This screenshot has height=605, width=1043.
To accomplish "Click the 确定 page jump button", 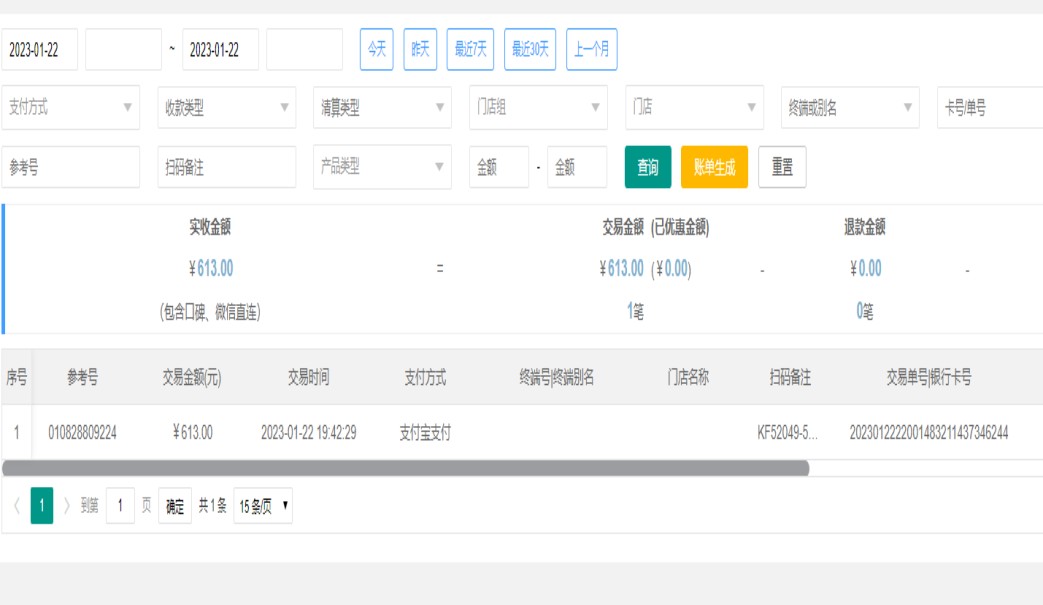I will pyautogui.click(x=175, y=507).
